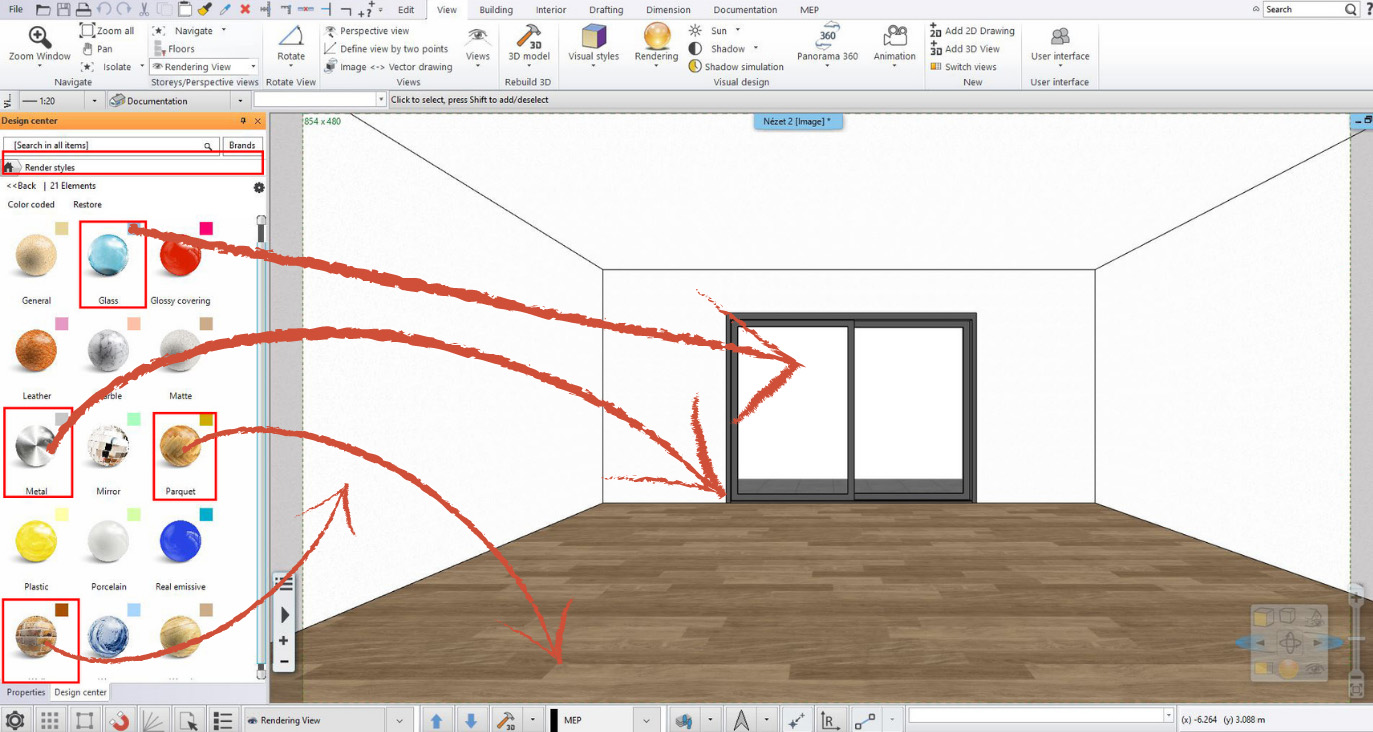Screen dimensions: 1373x732
Task: Click the Design center gear options icon
Action: pos(259,187)
